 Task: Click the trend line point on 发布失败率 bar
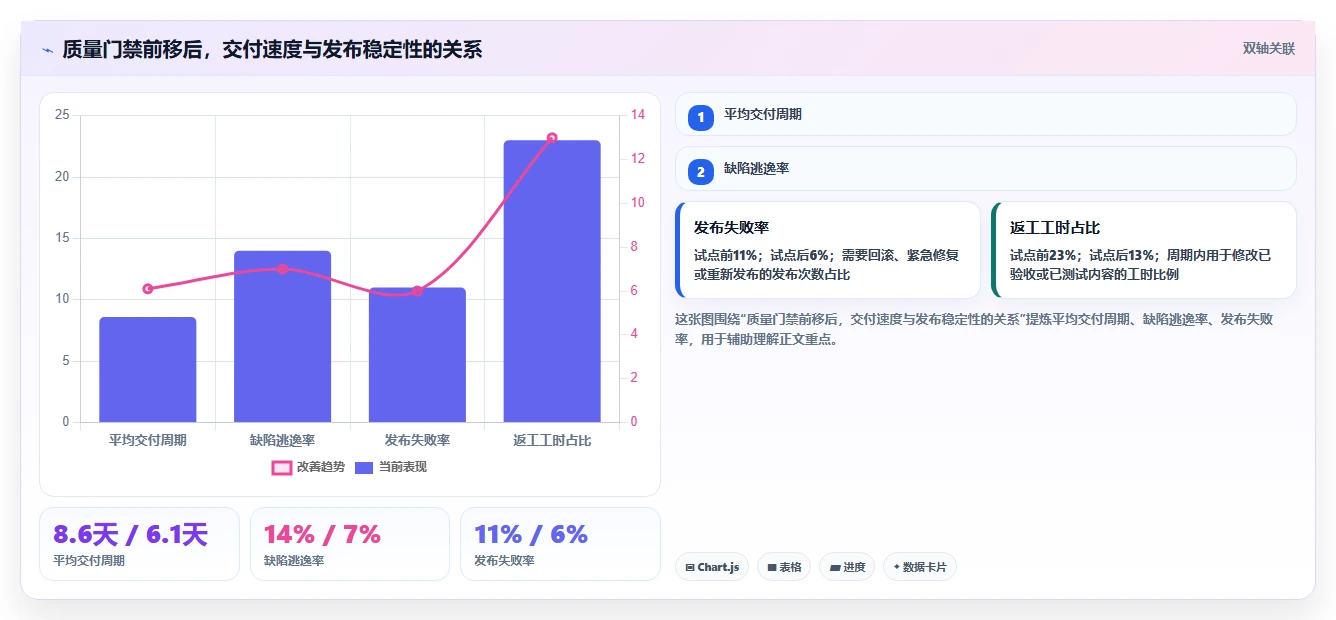click(417, 291)
